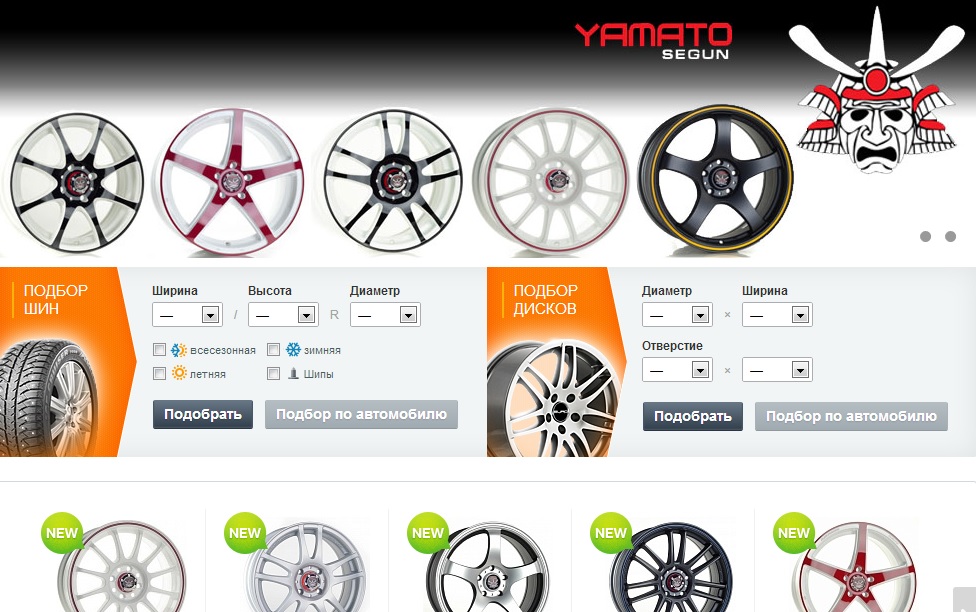Tick the Шипы studded tire checkbox
Viewport: 976px width, 612px height.
[x=273, y=374]
